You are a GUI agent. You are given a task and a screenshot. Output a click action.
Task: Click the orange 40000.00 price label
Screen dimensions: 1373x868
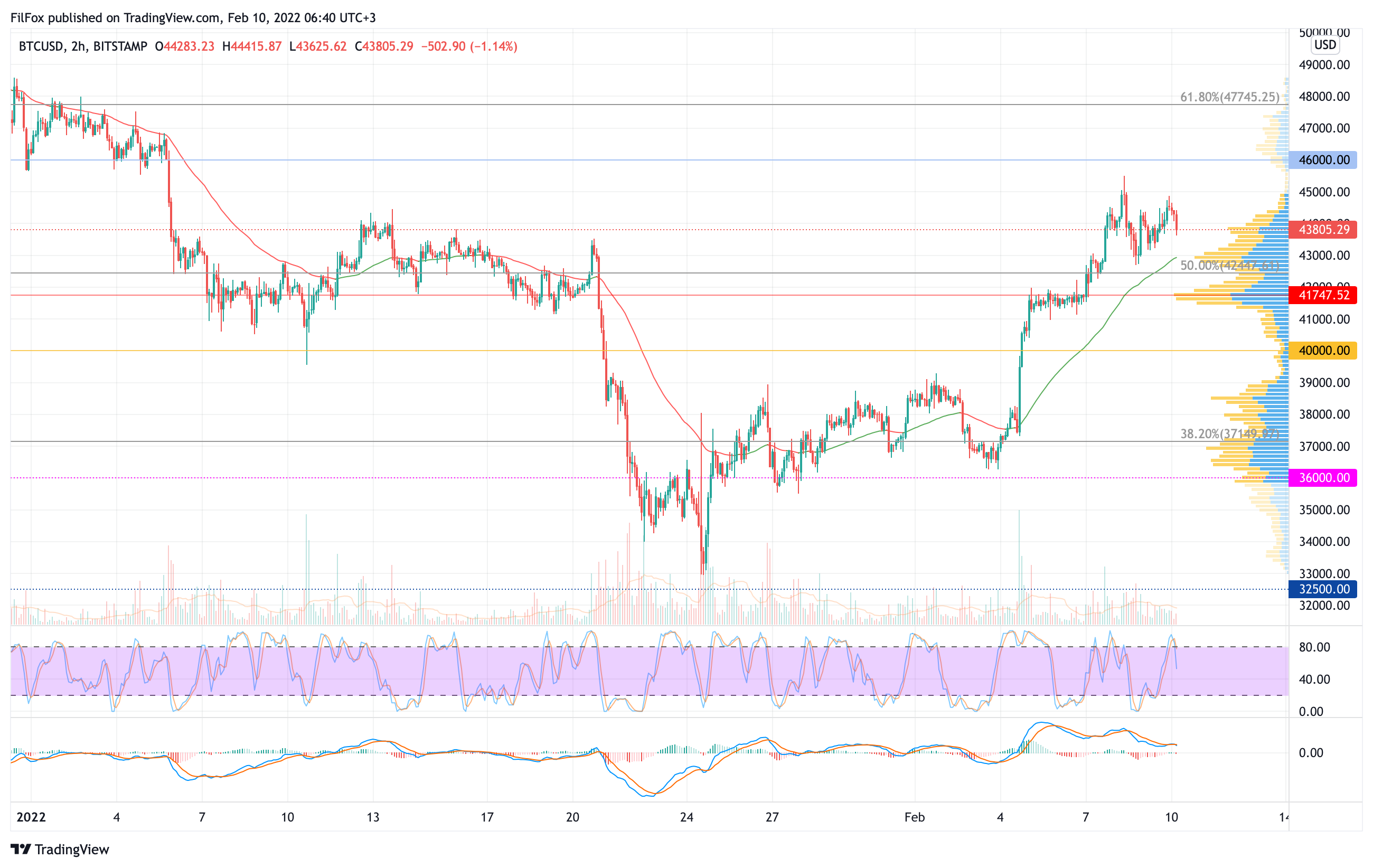[1323, 351]
